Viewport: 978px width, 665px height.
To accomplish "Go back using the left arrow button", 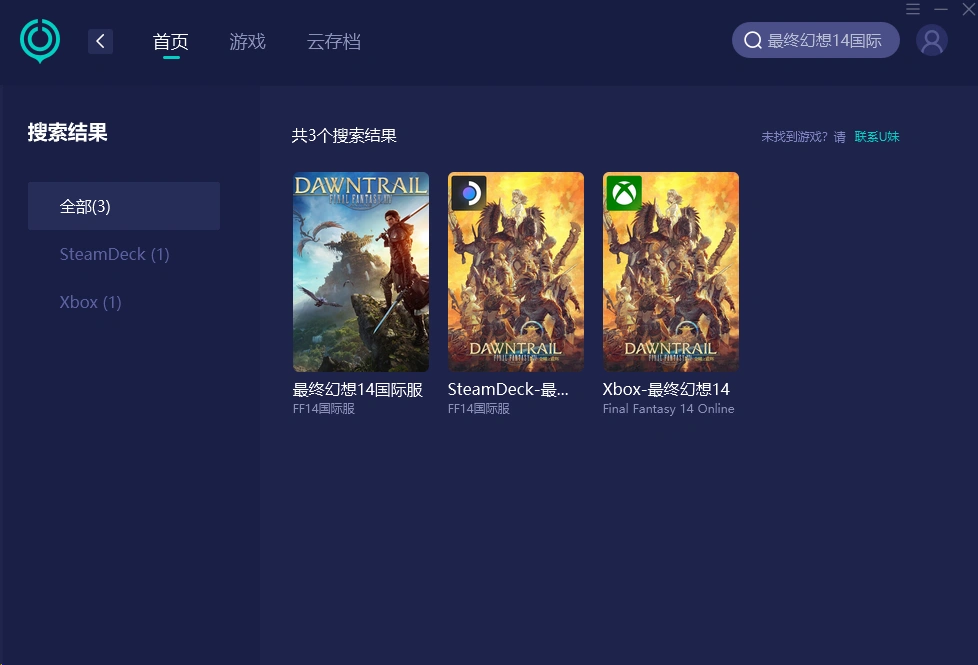I will pyautogui.click(x=100, y=42).
